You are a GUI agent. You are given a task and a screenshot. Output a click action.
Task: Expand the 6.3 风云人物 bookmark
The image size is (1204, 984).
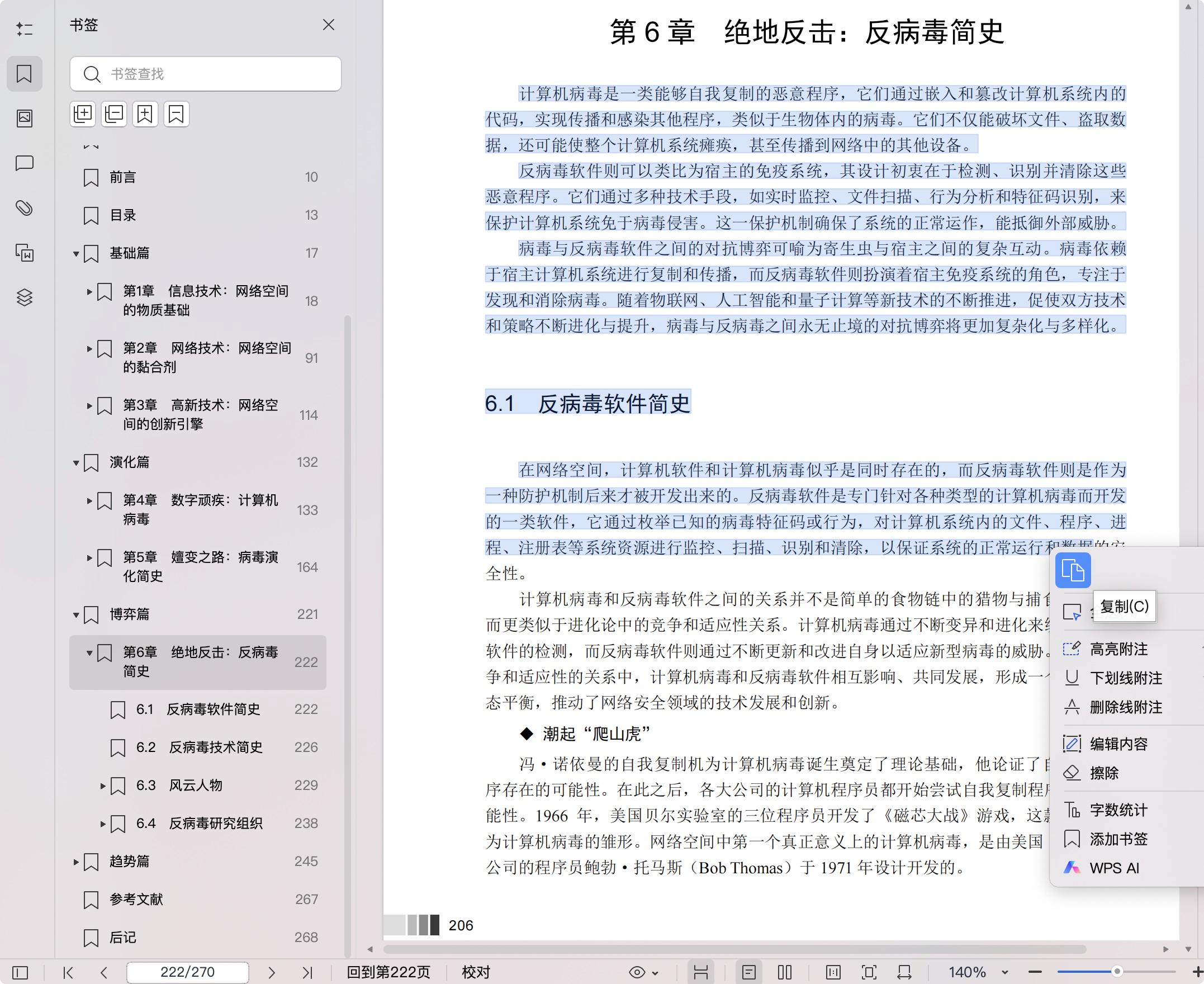pyautogui.click(x=103, y=786)
